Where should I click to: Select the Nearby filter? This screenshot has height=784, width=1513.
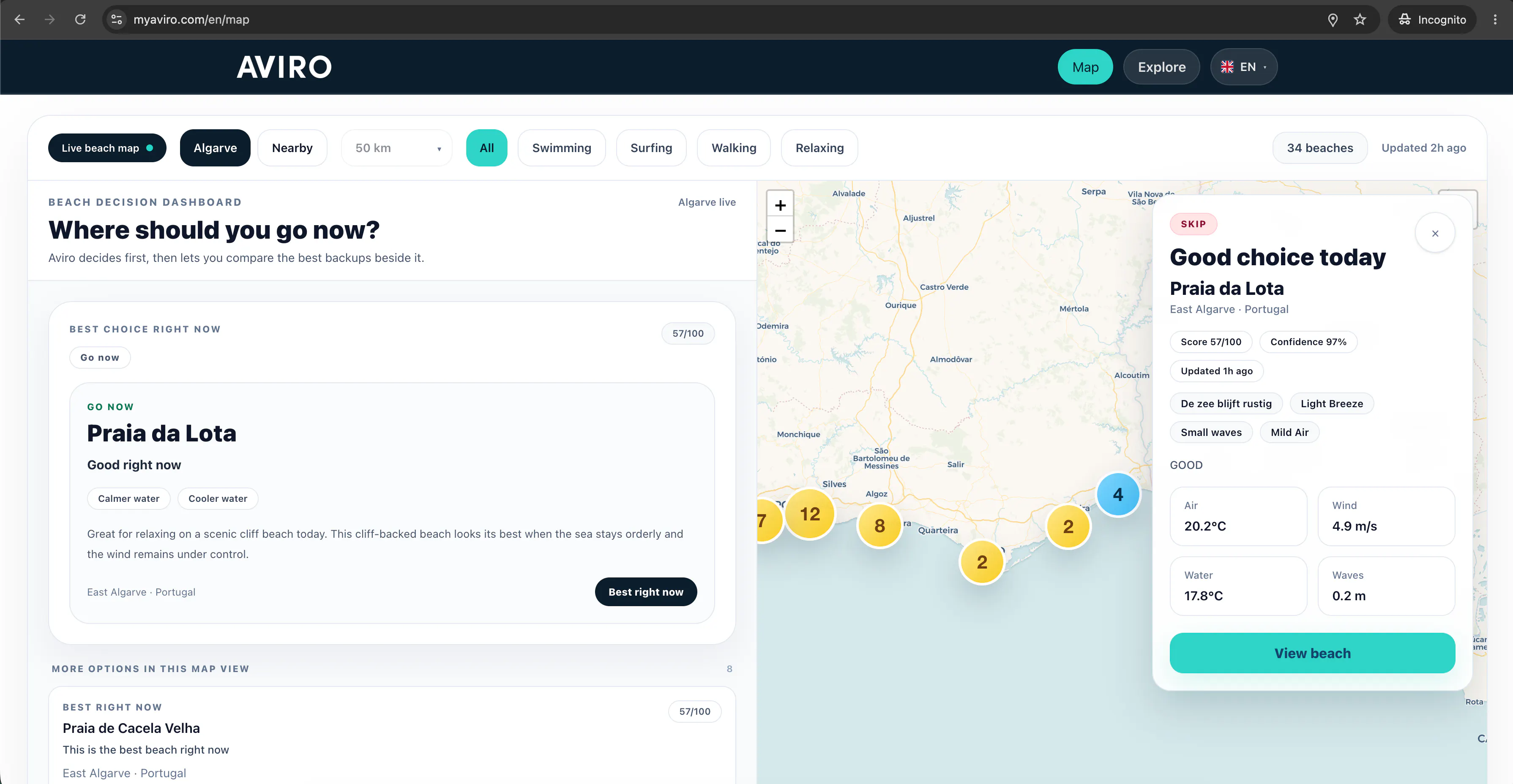coord(292,148)
